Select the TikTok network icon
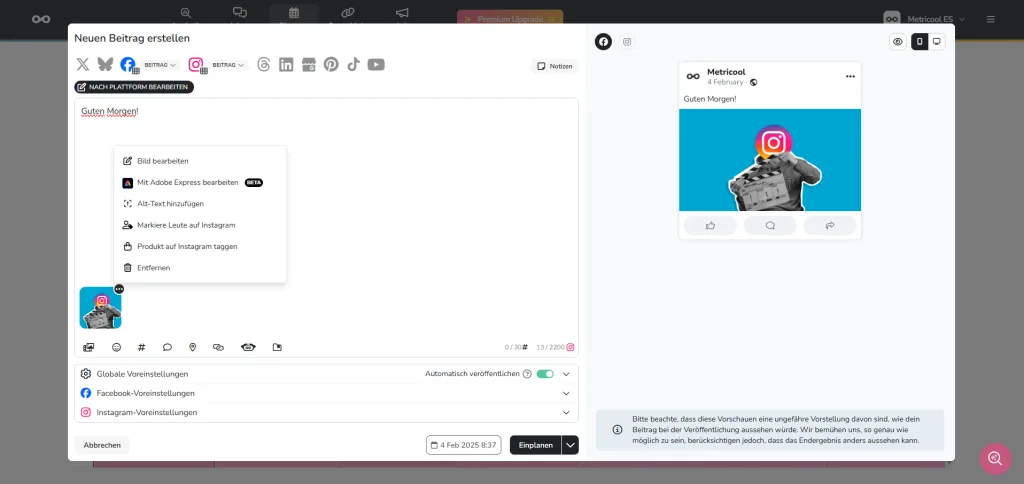Viewport: 1024px width, 484px height. click(x=353, y=64)
